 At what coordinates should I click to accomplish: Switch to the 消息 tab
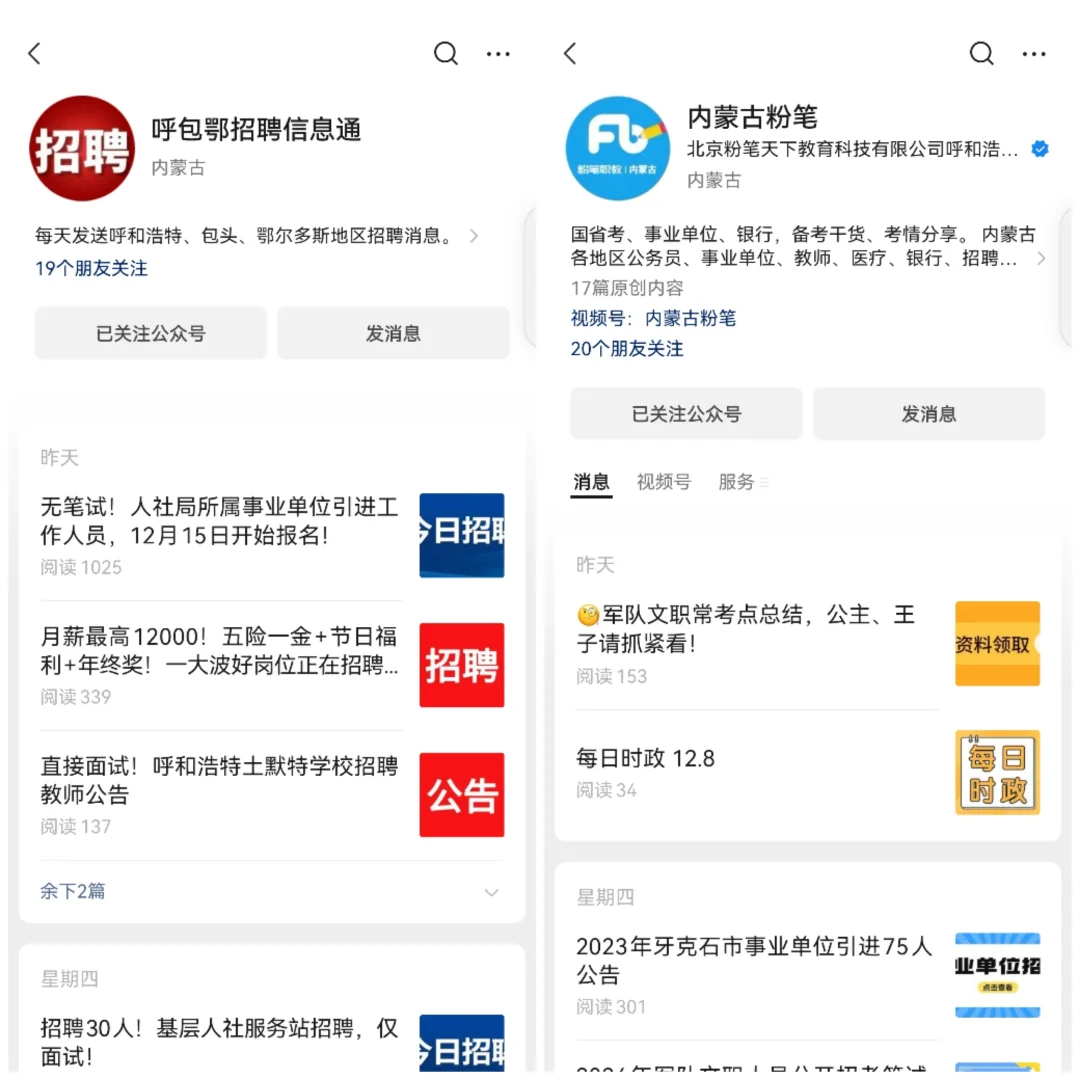[591, 481]
